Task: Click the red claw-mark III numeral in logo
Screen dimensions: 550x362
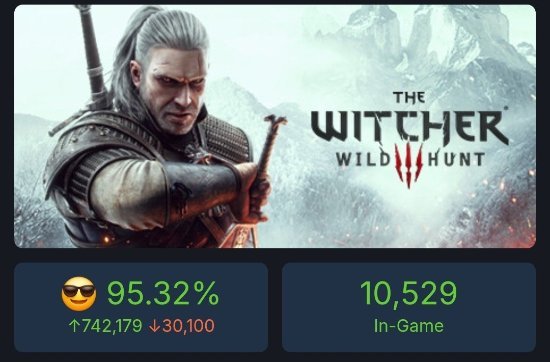Action: [x=409, y=165]
